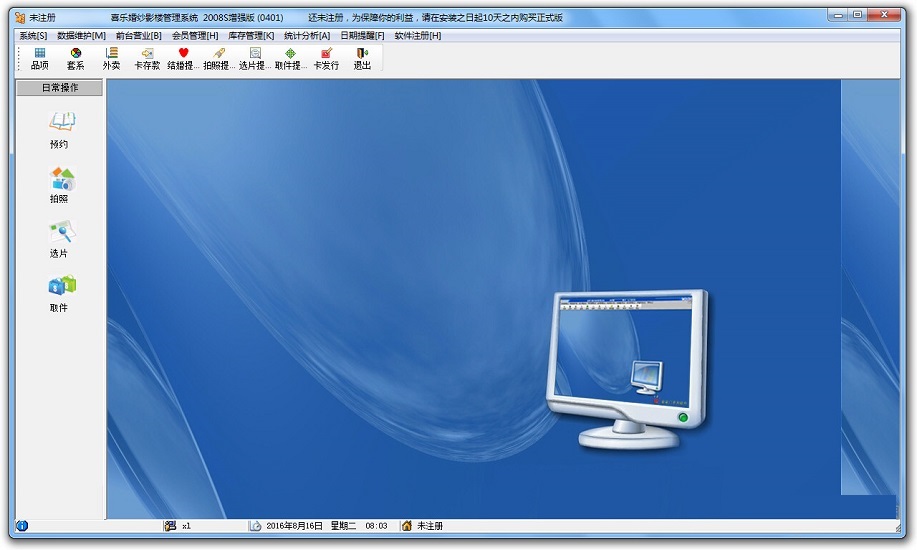This screenshot has height=550, width=917.
Task: Click the 2016年8月16日 date in status bar
Action: click(294, 526)
